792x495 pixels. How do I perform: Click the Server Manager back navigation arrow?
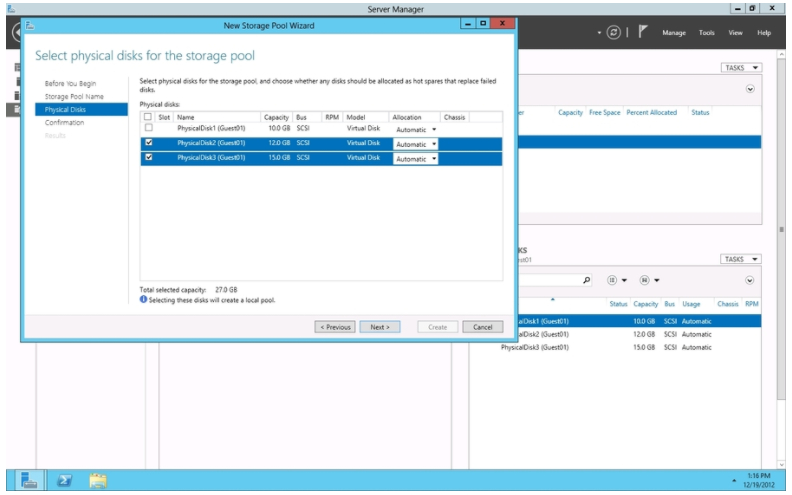16,33
